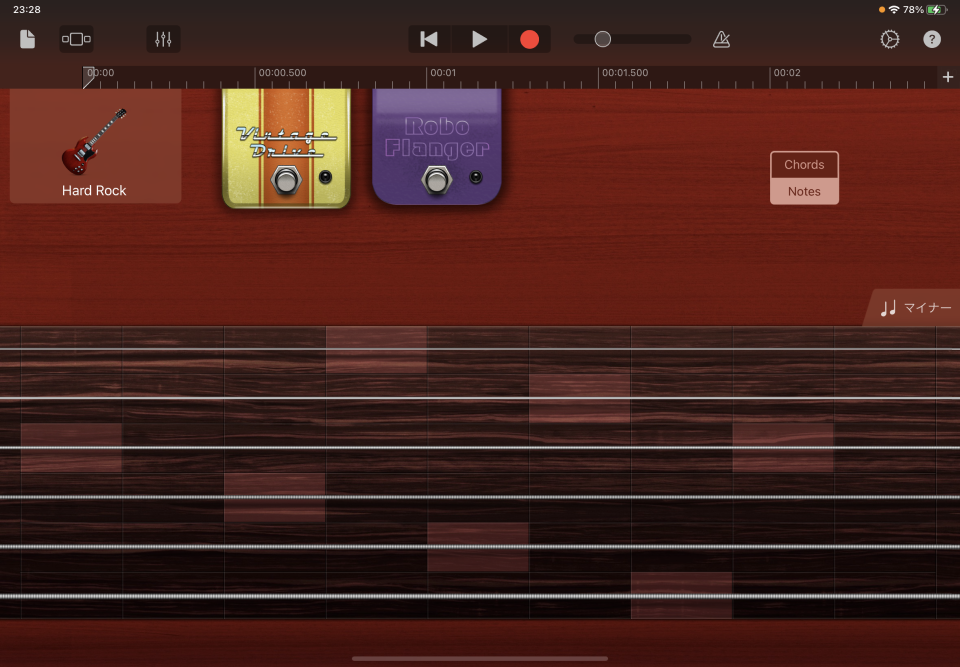Toggle the metronome icon
This screenshot has height=667, width=960.
tap(721, 40)
